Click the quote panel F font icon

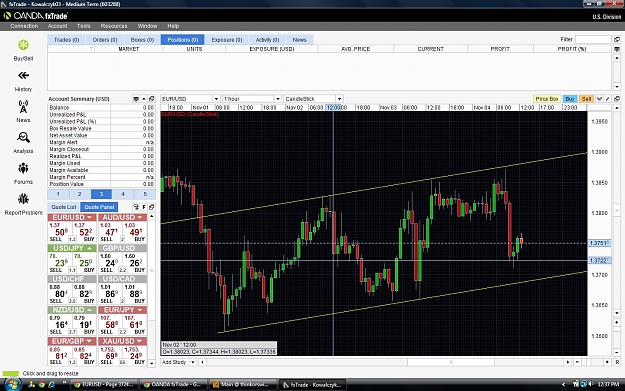point(144,207)
